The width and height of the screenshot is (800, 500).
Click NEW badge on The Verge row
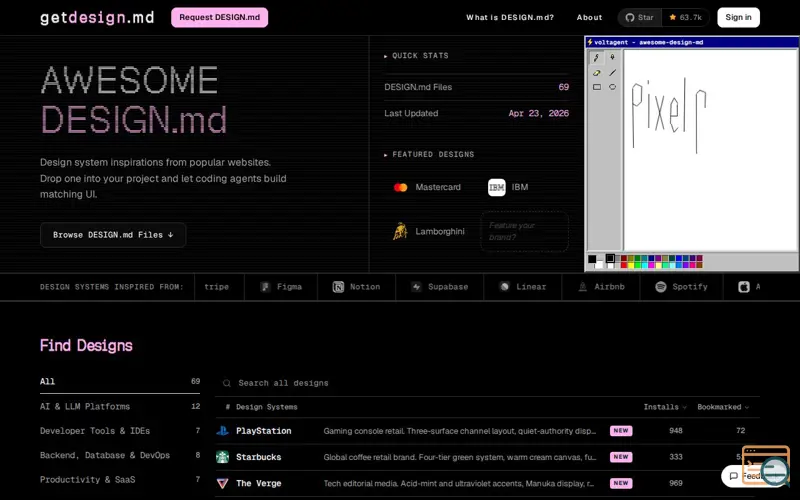click(x=621, y=483)
